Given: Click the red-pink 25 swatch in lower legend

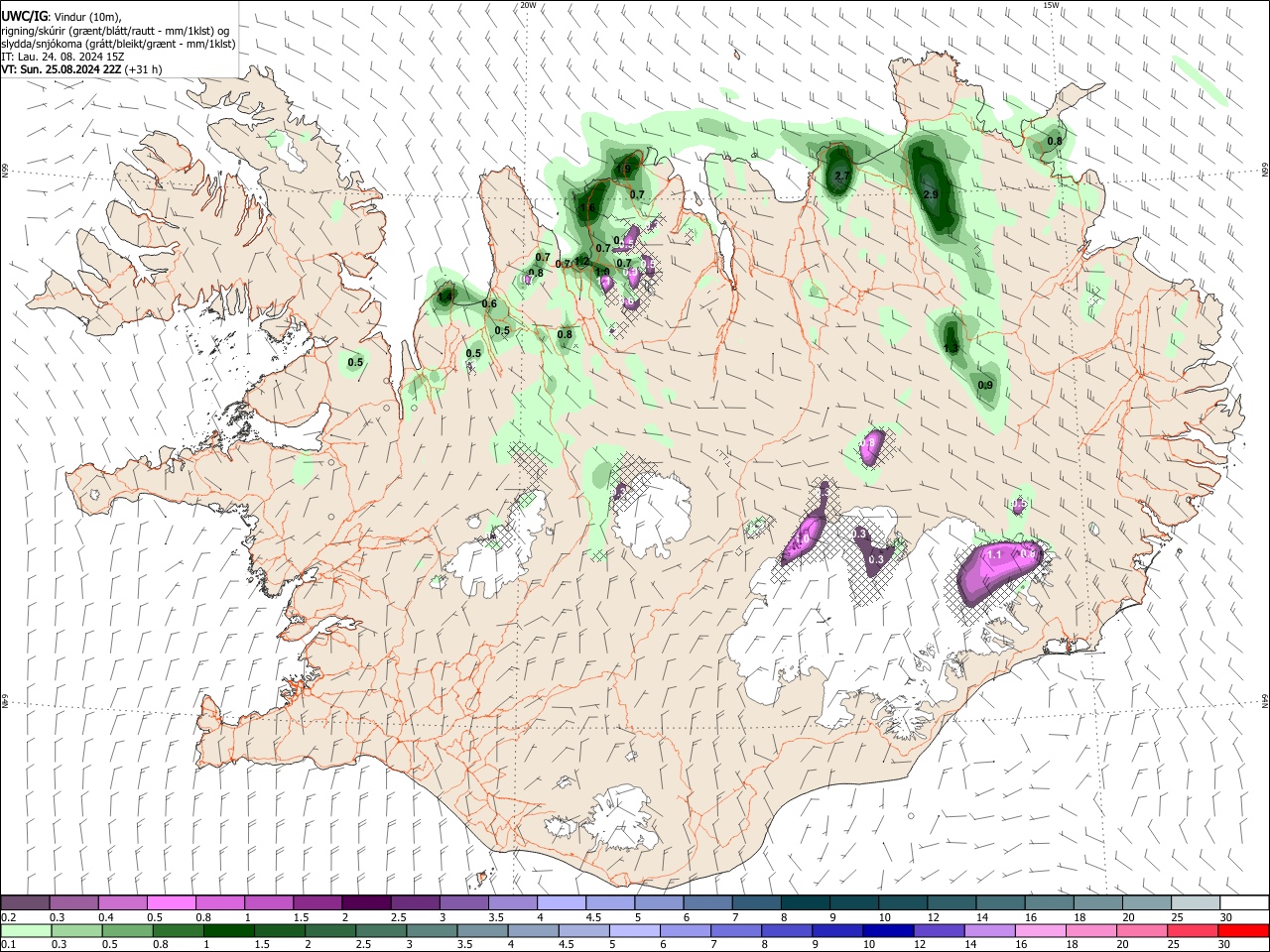Looking at the screenshot, I should pyautogui.click(x=1191, y=930).
